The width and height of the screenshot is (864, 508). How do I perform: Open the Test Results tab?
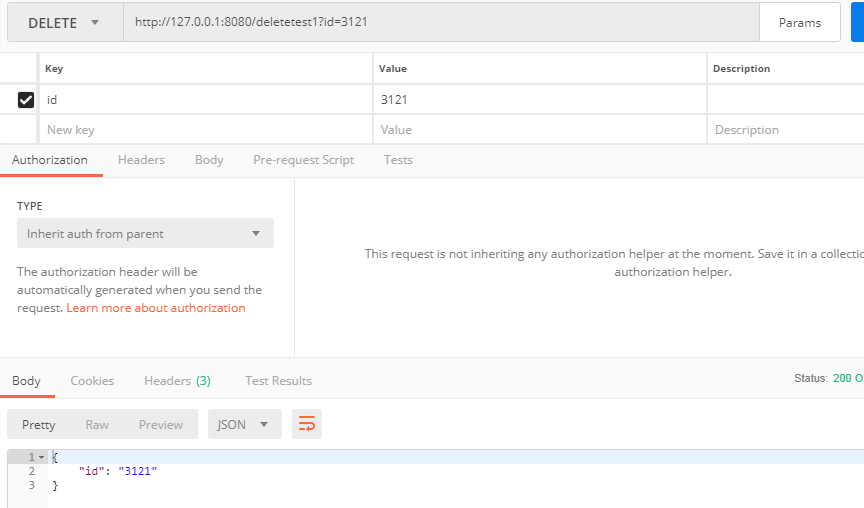[x=278, y=381]
